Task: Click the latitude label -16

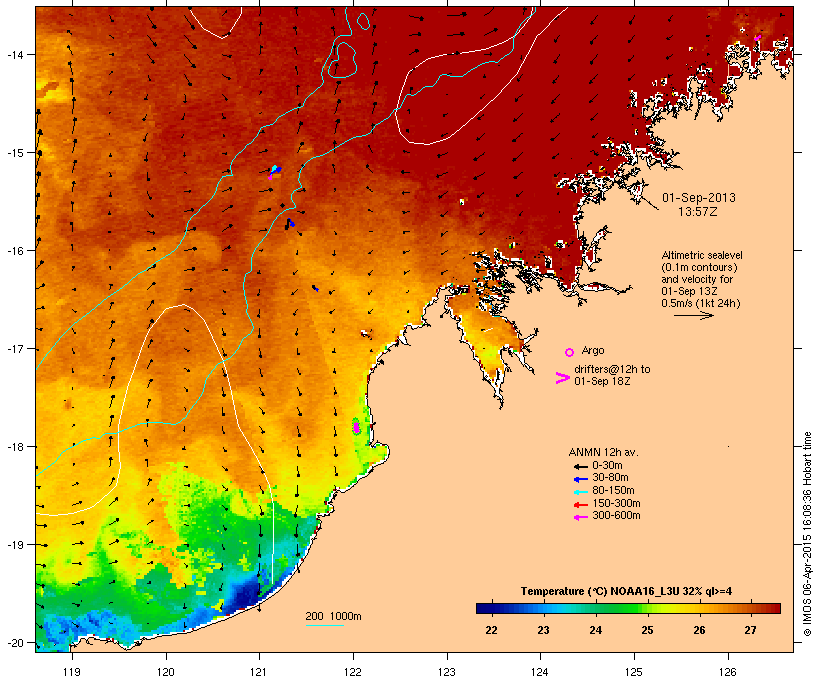Action: (x=15, y=251)
